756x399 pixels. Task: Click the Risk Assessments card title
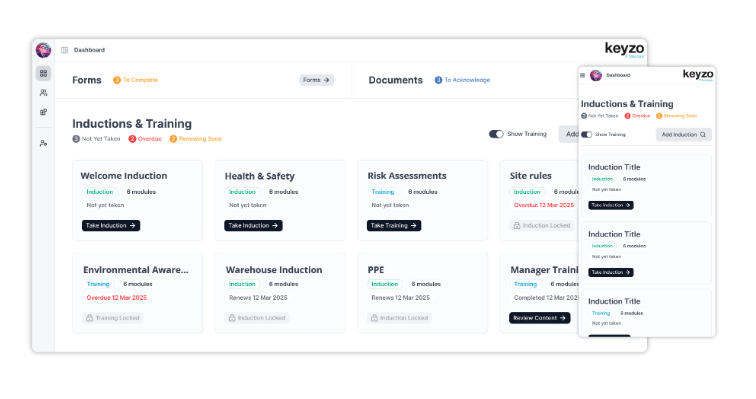[407, 176]
